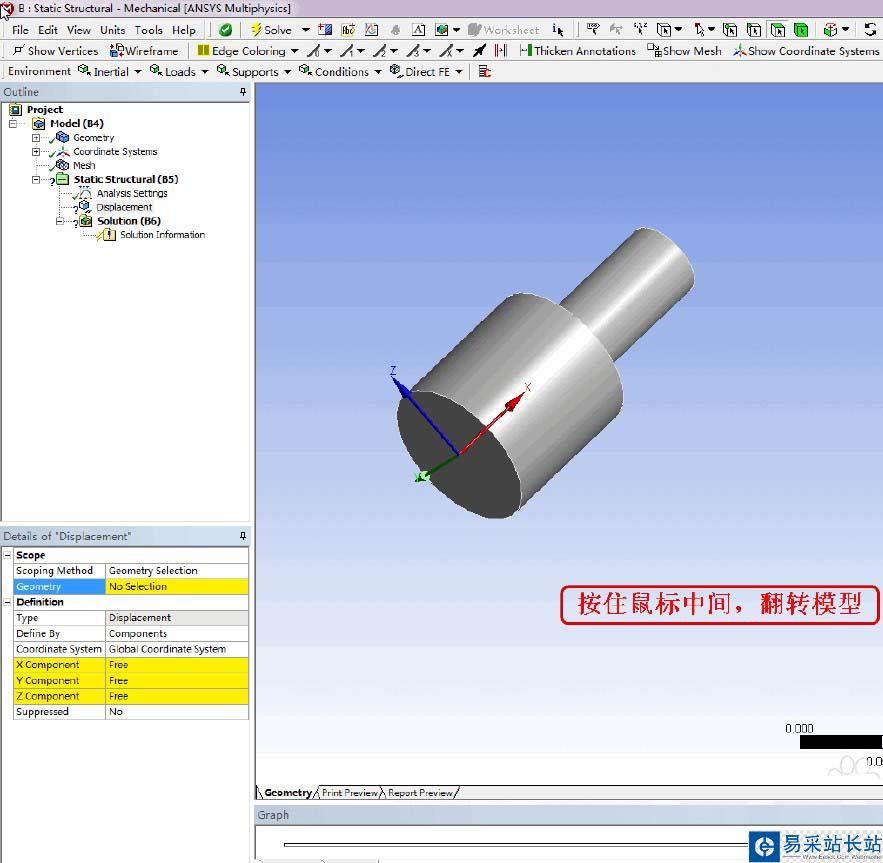Select the Body selection filter
The width and height of the screenshot is (883, 863).
tap(801, 30)
